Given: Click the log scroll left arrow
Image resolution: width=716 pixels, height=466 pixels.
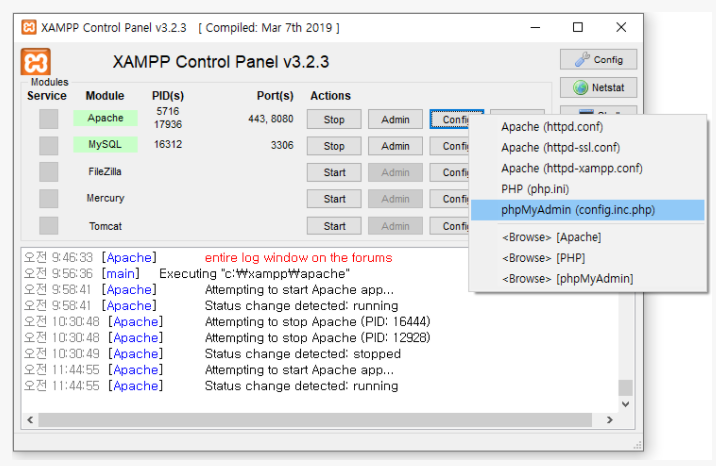Looking at the screenshot, I should point(30,419).
